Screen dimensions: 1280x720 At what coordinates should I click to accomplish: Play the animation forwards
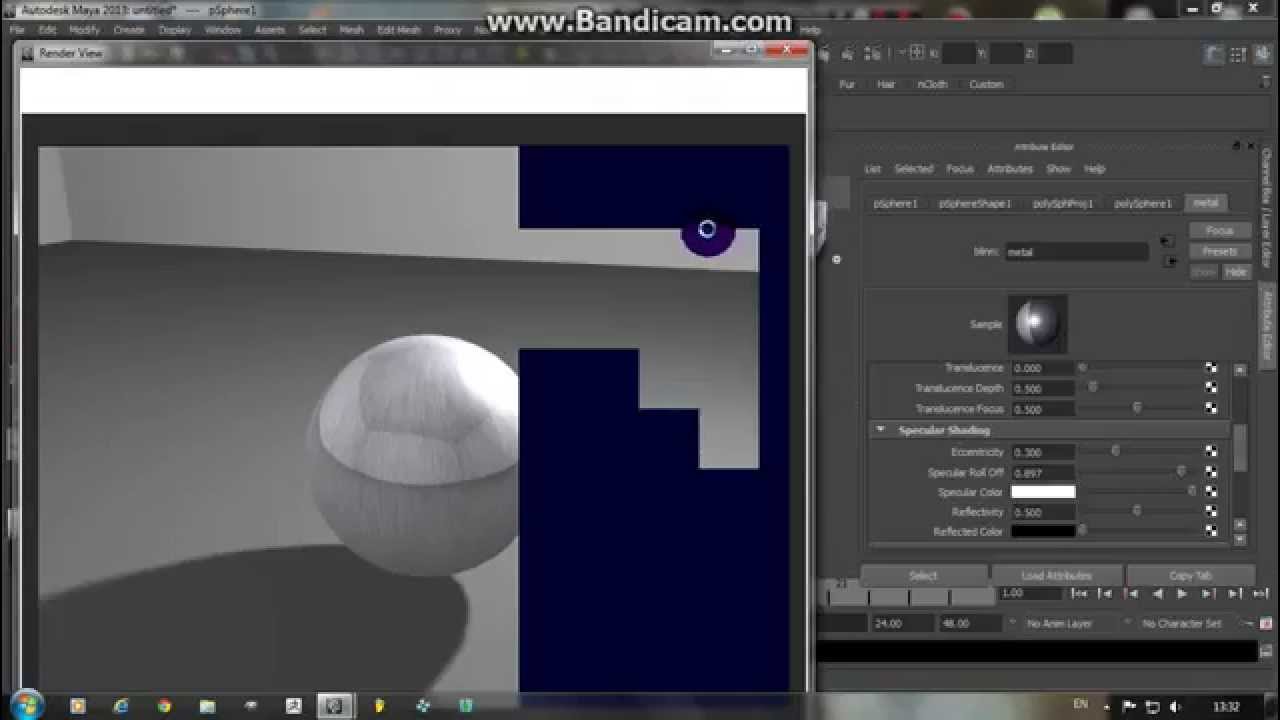click(x=1182, y=594)
